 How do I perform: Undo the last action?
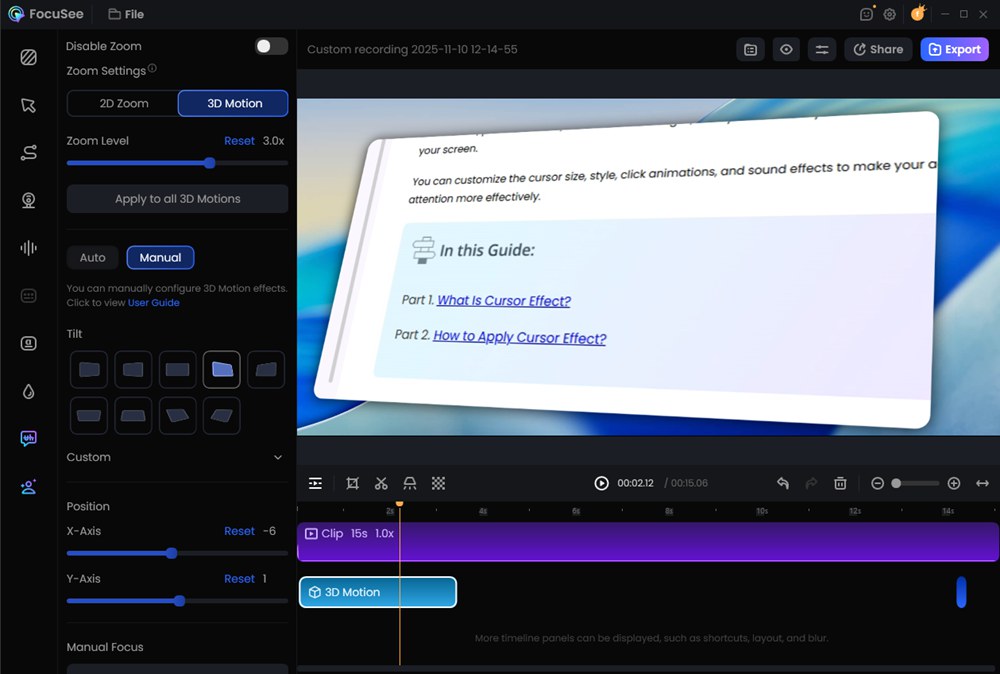(x=783, y=483)
